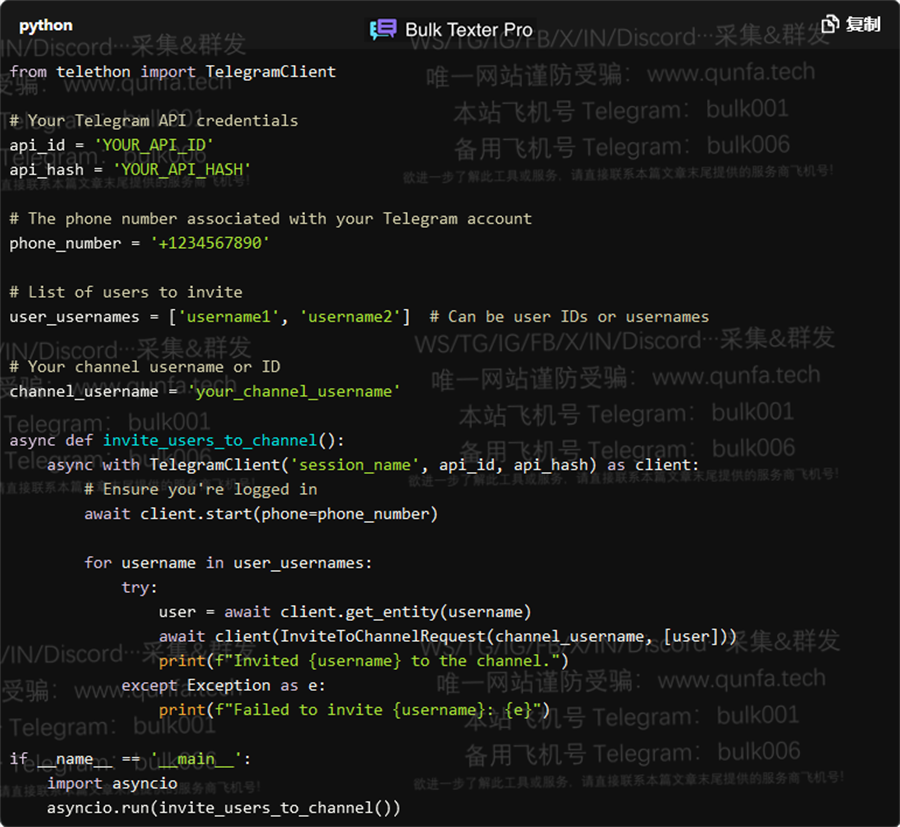The image size is (900, 827).
Task: Click the print 'Invited {username} to the channel' line
Action: (x=364, y=661)
